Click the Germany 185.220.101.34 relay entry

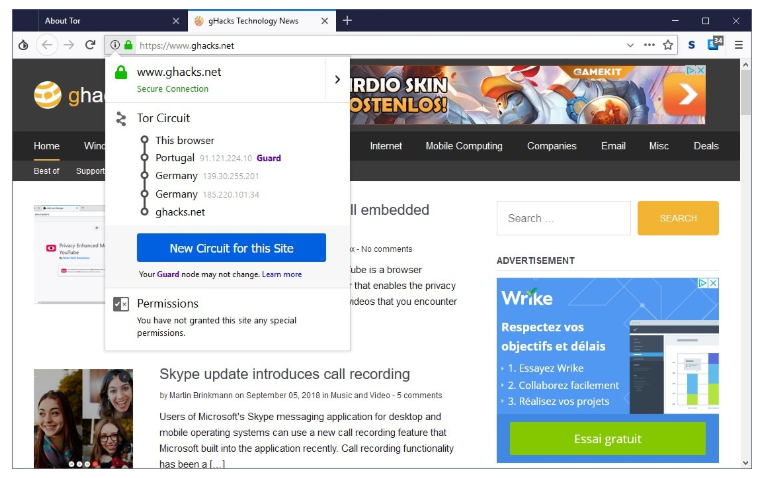tap(207, 194)
